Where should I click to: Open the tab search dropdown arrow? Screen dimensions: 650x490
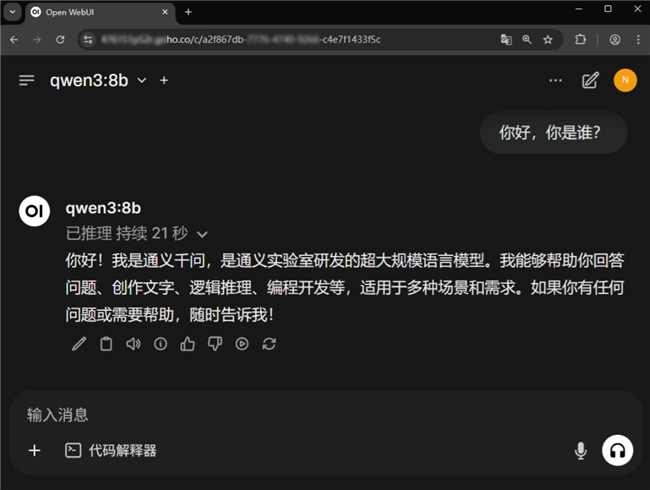click(x=12, y=12)
